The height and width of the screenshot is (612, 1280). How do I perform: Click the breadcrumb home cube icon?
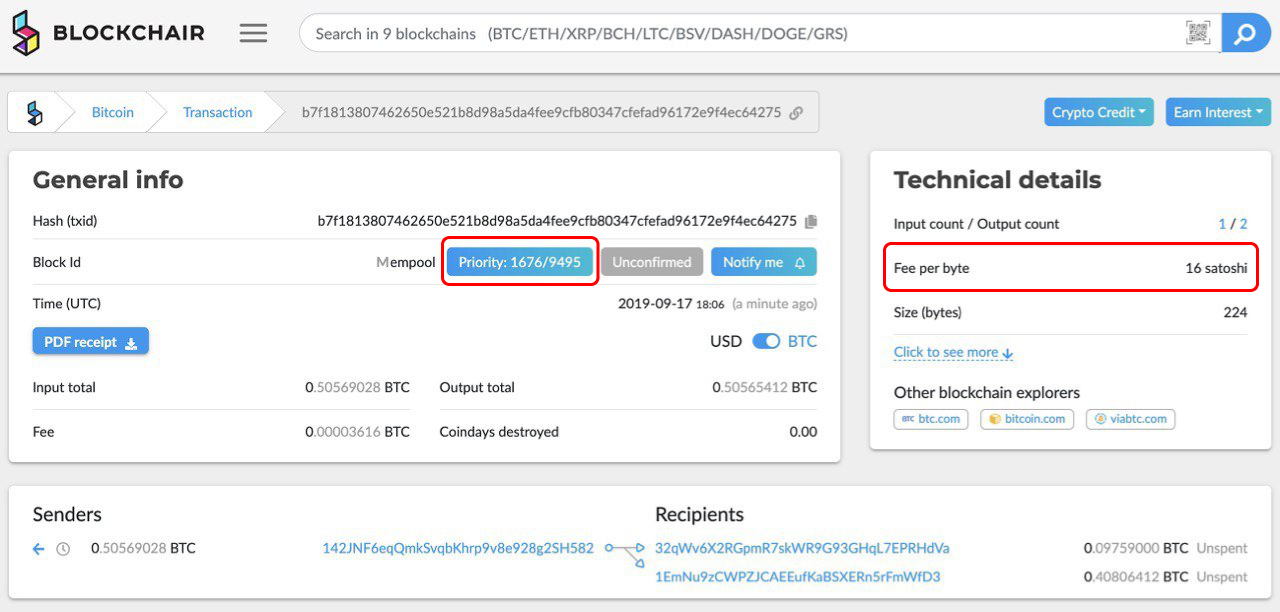point(35,113)
